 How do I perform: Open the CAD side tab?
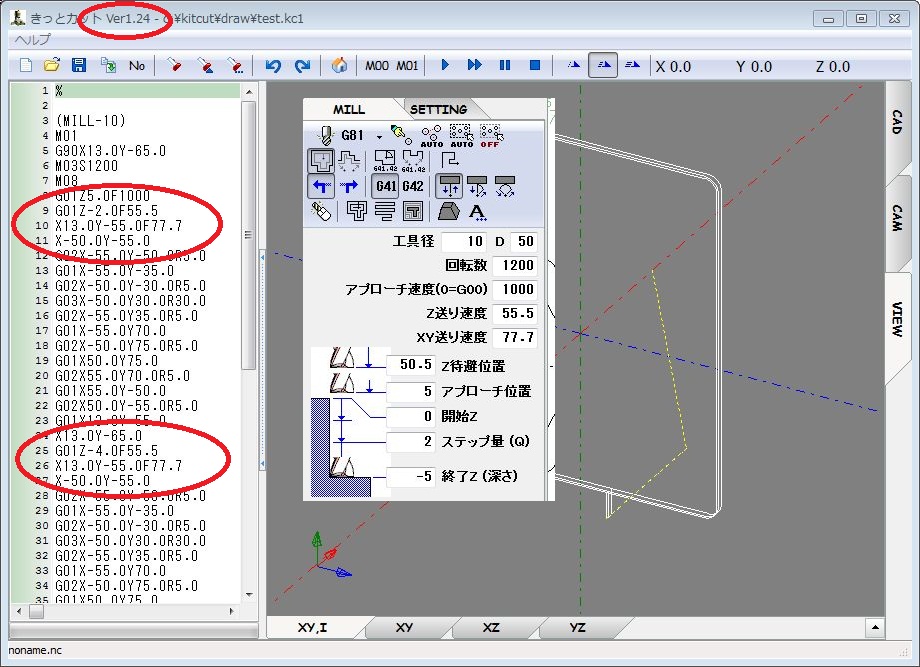(x=897, y=122)
